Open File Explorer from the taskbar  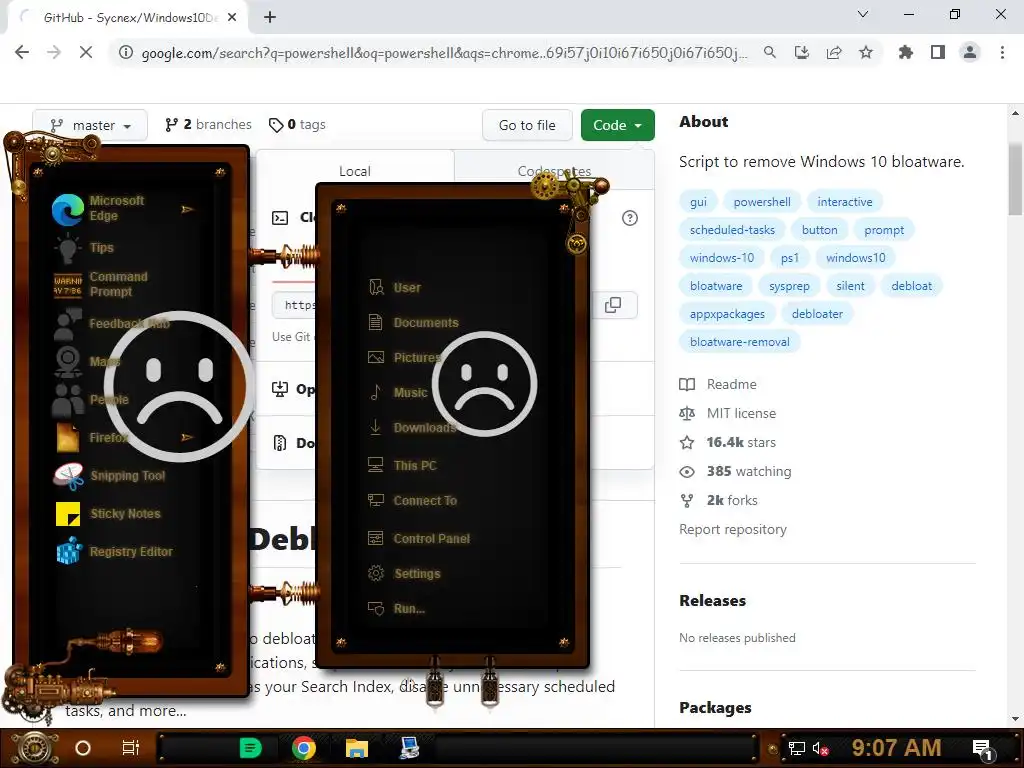[357, 748]
